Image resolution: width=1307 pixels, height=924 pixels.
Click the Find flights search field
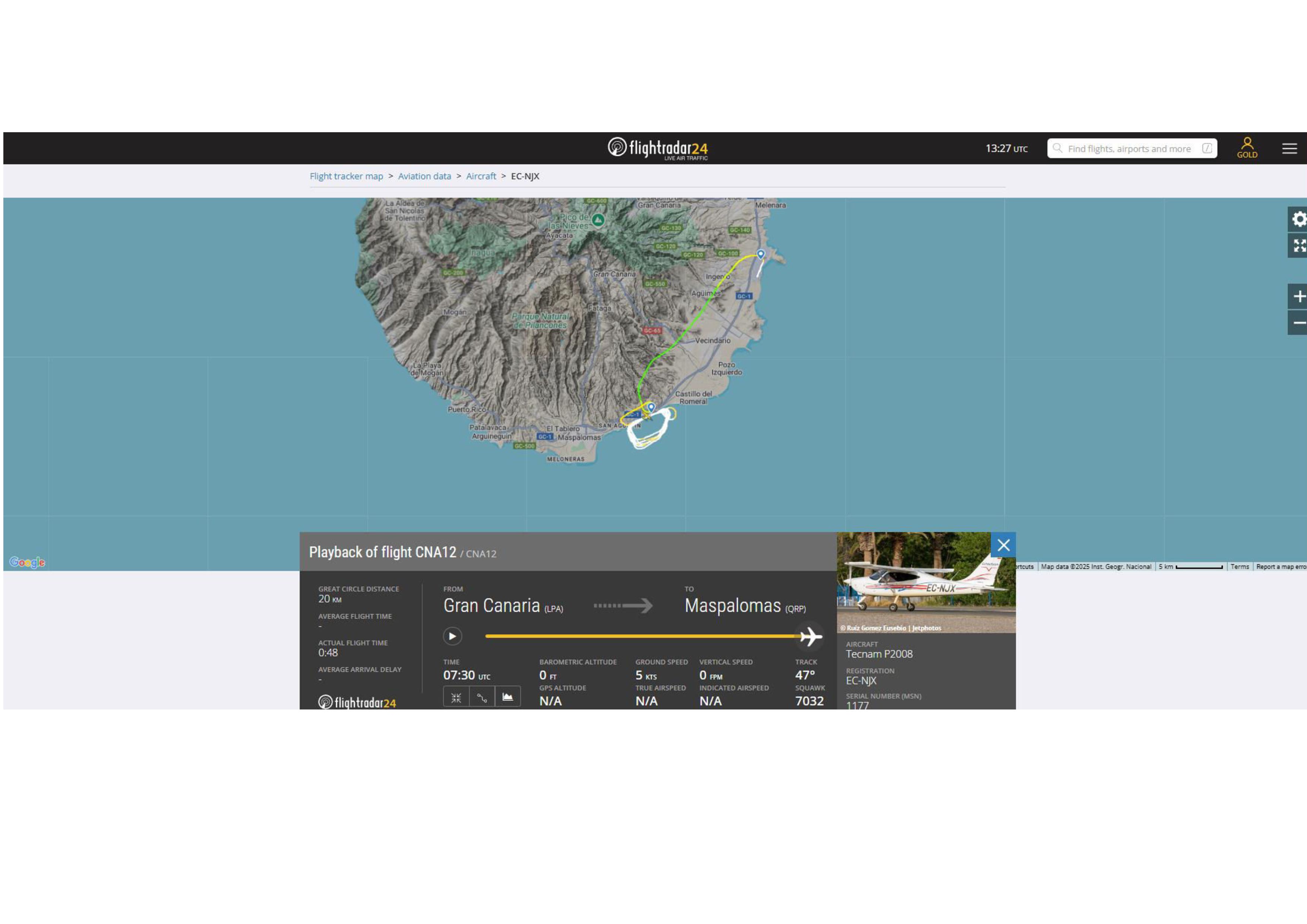point(1129,149)
